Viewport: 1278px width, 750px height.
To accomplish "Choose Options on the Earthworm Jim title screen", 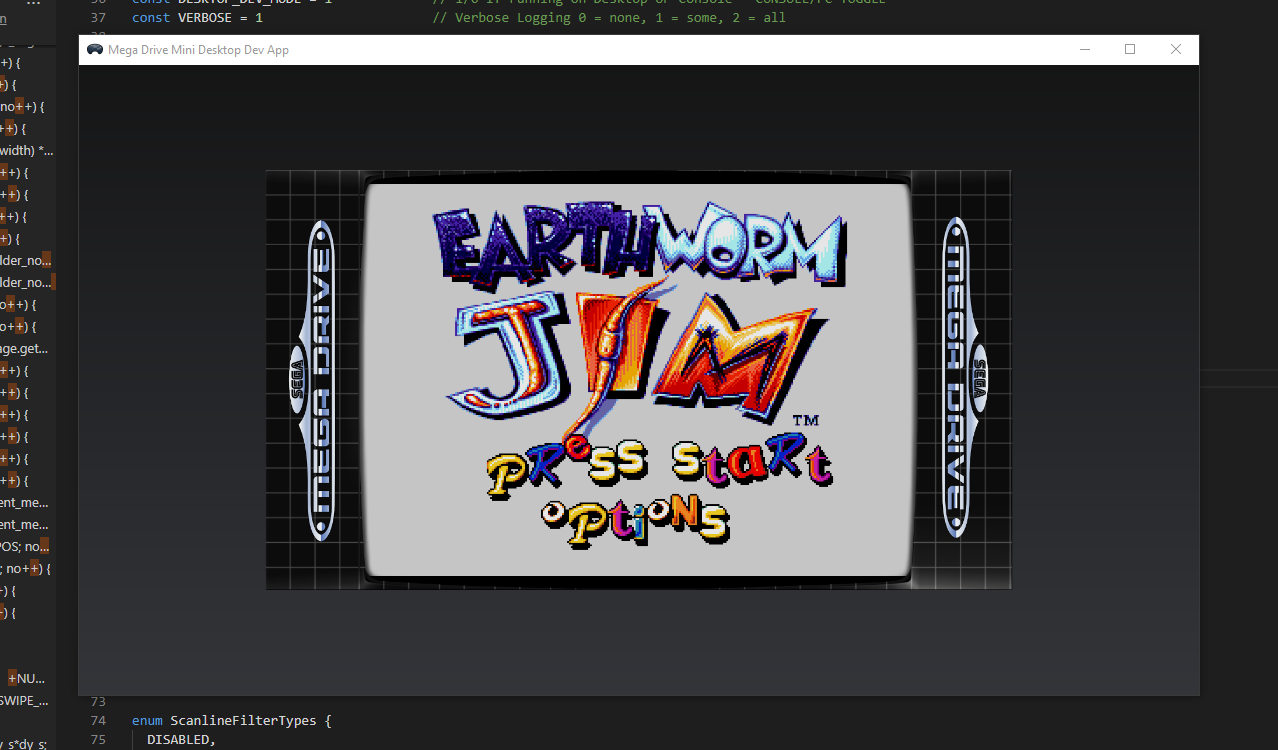I will (x=635, y=520).
